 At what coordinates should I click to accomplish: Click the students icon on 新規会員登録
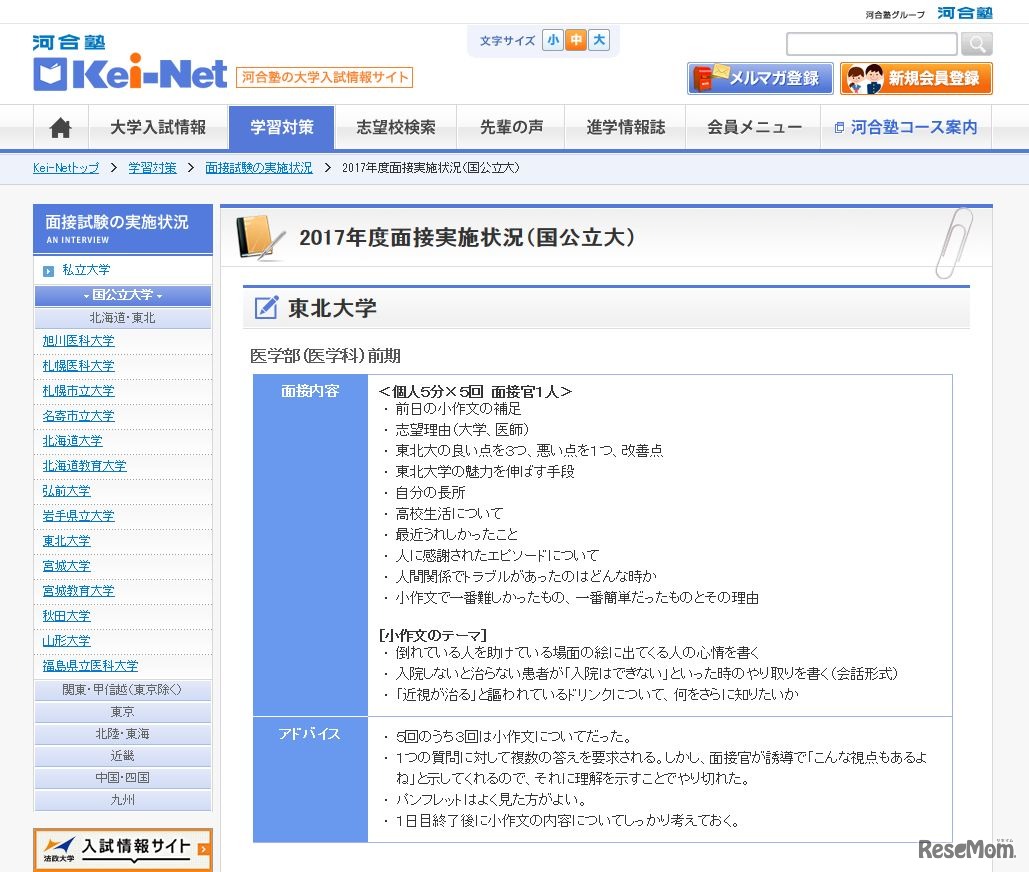864,79
